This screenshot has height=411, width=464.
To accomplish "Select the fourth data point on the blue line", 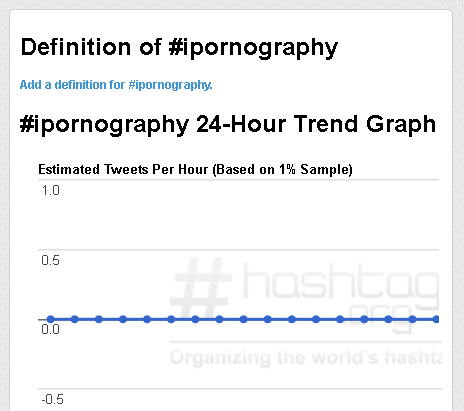I will pyautogui.click(x=123, y=319).
